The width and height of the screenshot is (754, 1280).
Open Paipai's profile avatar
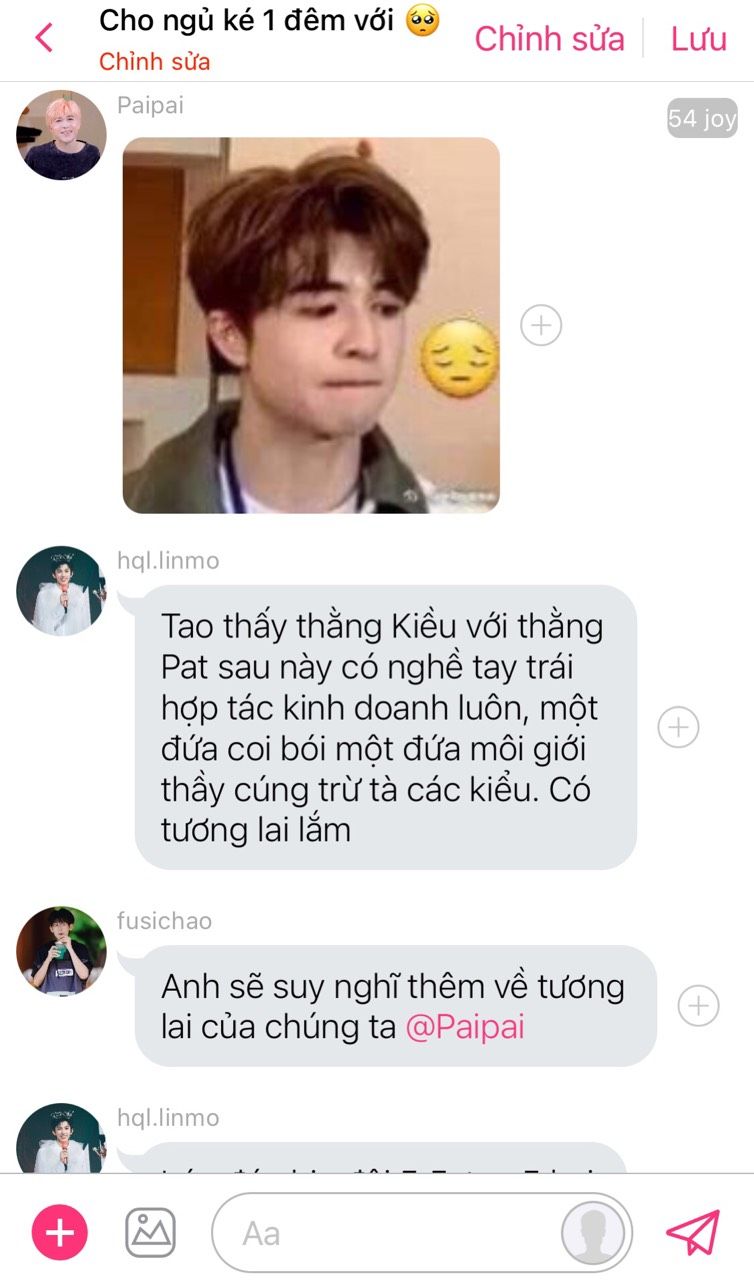click(61, 135)
